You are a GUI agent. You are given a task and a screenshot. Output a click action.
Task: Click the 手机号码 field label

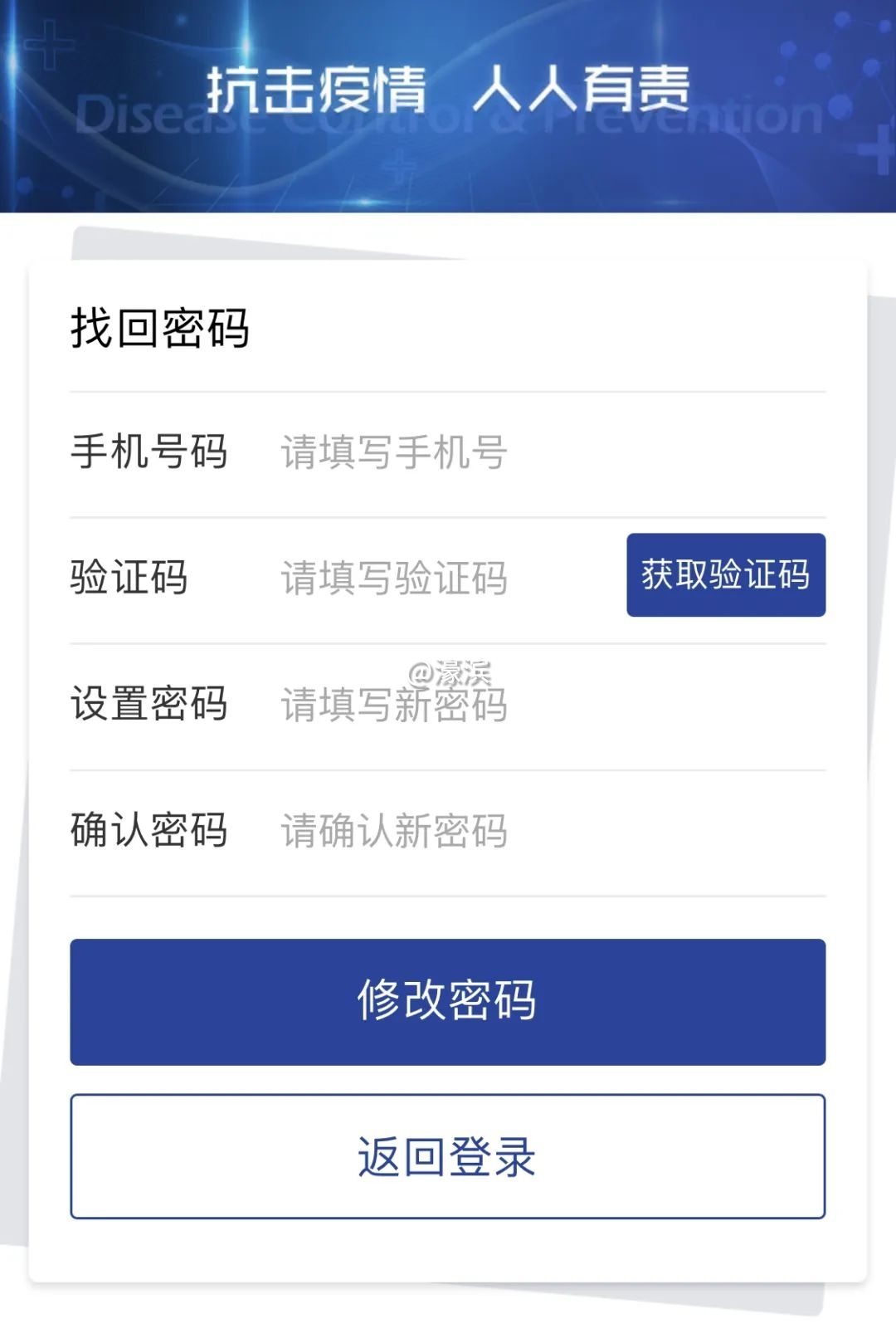pos(149,453)
